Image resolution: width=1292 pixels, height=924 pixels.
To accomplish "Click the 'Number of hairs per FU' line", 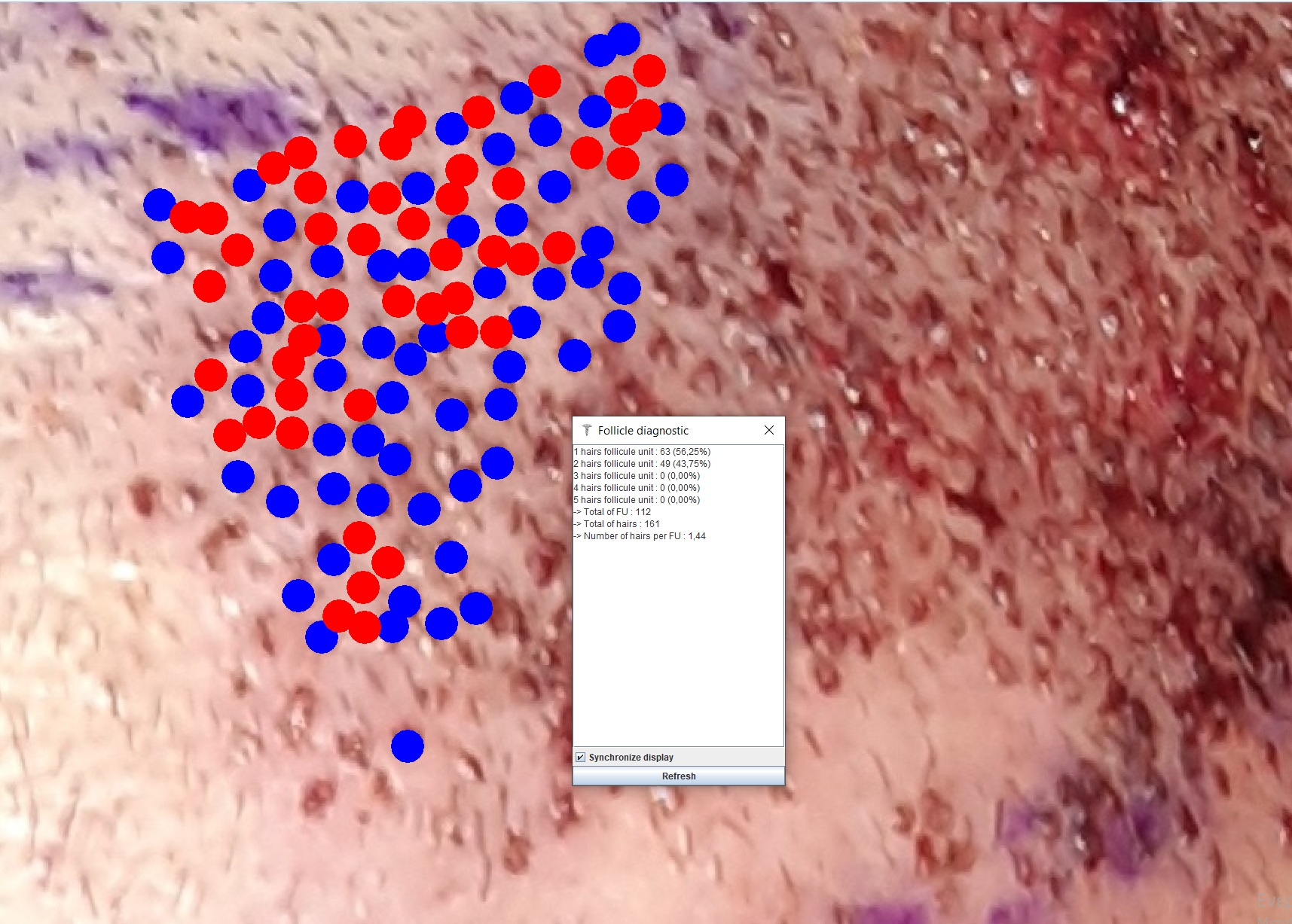I will (x=640, y=536).
